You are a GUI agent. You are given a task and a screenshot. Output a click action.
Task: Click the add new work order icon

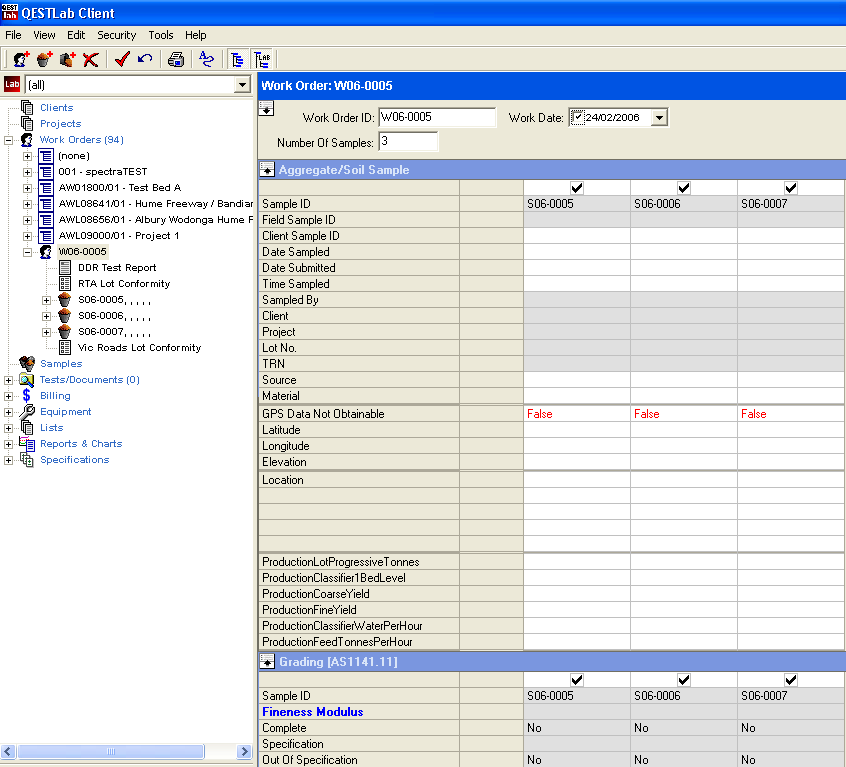(x=21, y=59)
